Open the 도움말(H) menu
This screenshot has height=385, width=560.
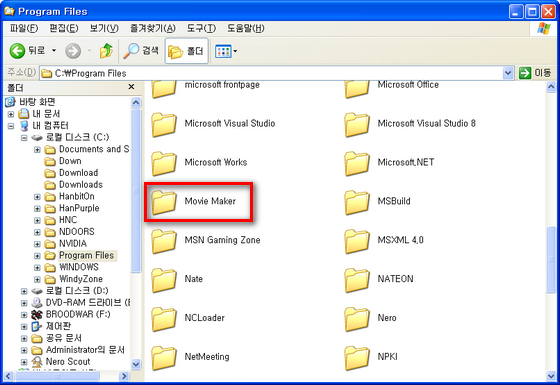245,28
